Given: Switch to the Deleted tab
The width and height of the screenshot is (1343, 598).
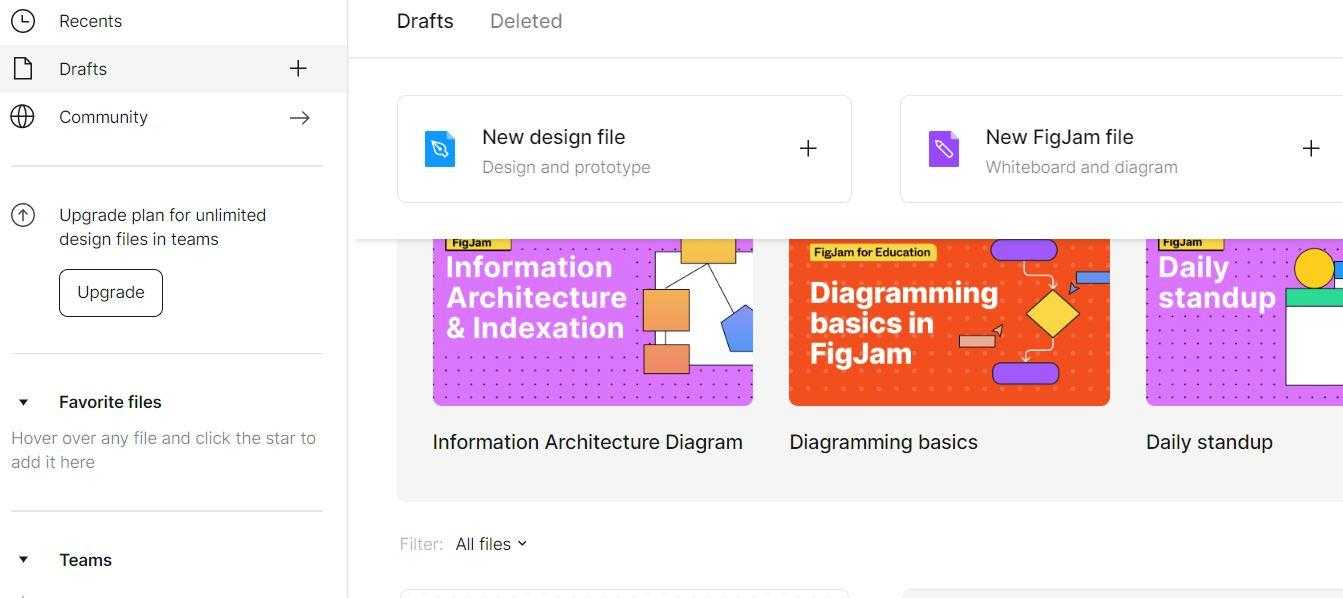Looking at the screenshot, I should (x=525, y=21).
